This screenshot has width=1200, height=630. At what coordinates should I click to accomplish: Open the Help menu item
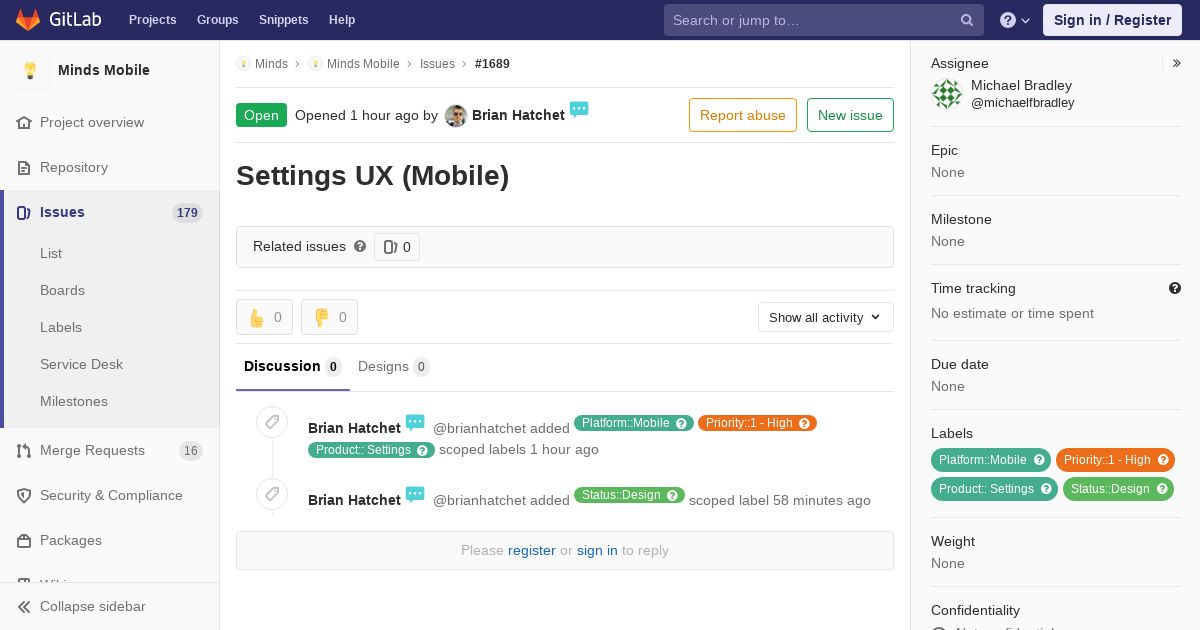[342, 20]
